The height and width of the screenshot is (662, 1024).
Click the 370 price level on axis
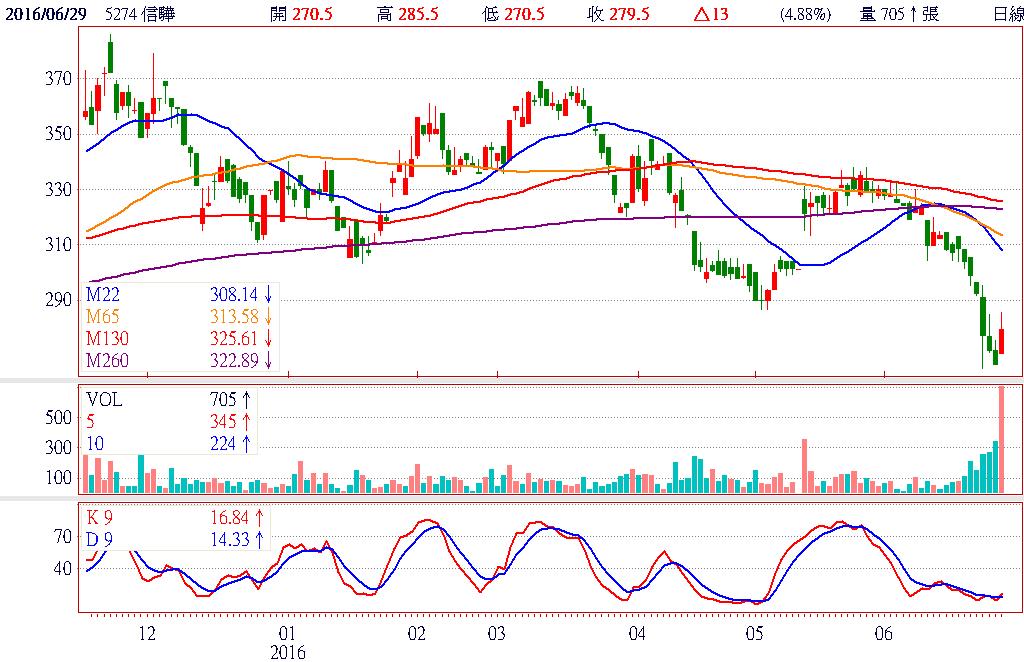pyautogui.click(x=60, y=78)
